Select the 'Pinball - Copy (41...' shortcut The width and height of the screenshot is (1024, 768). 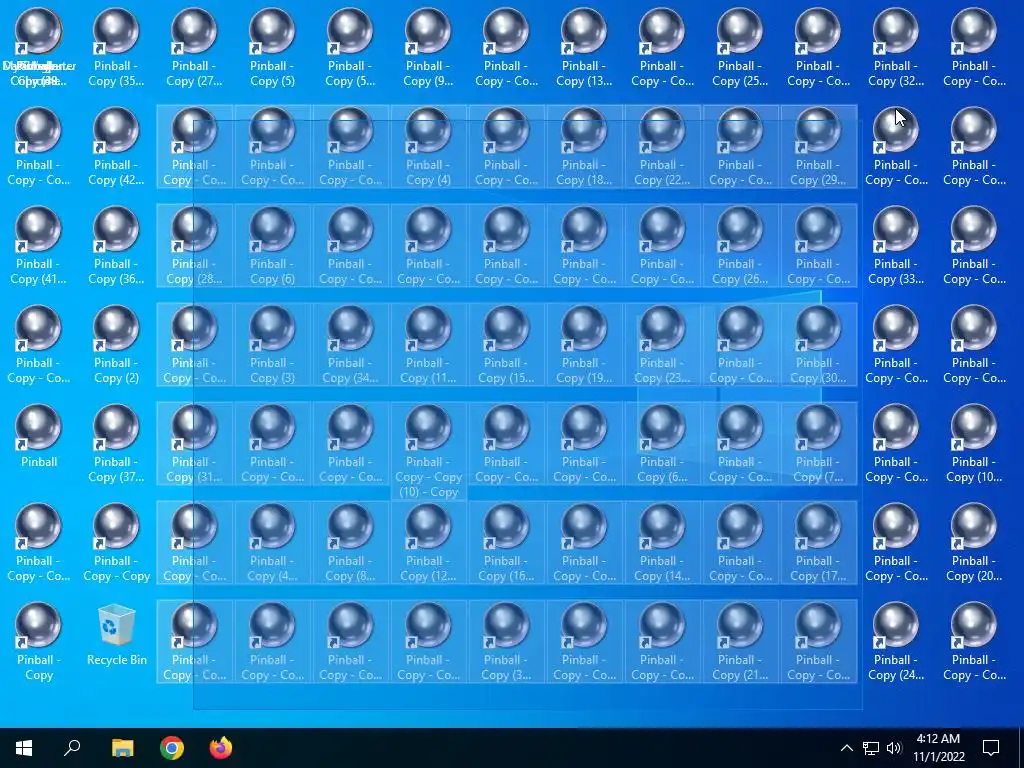pyautogui.click(x=39, y=246)
